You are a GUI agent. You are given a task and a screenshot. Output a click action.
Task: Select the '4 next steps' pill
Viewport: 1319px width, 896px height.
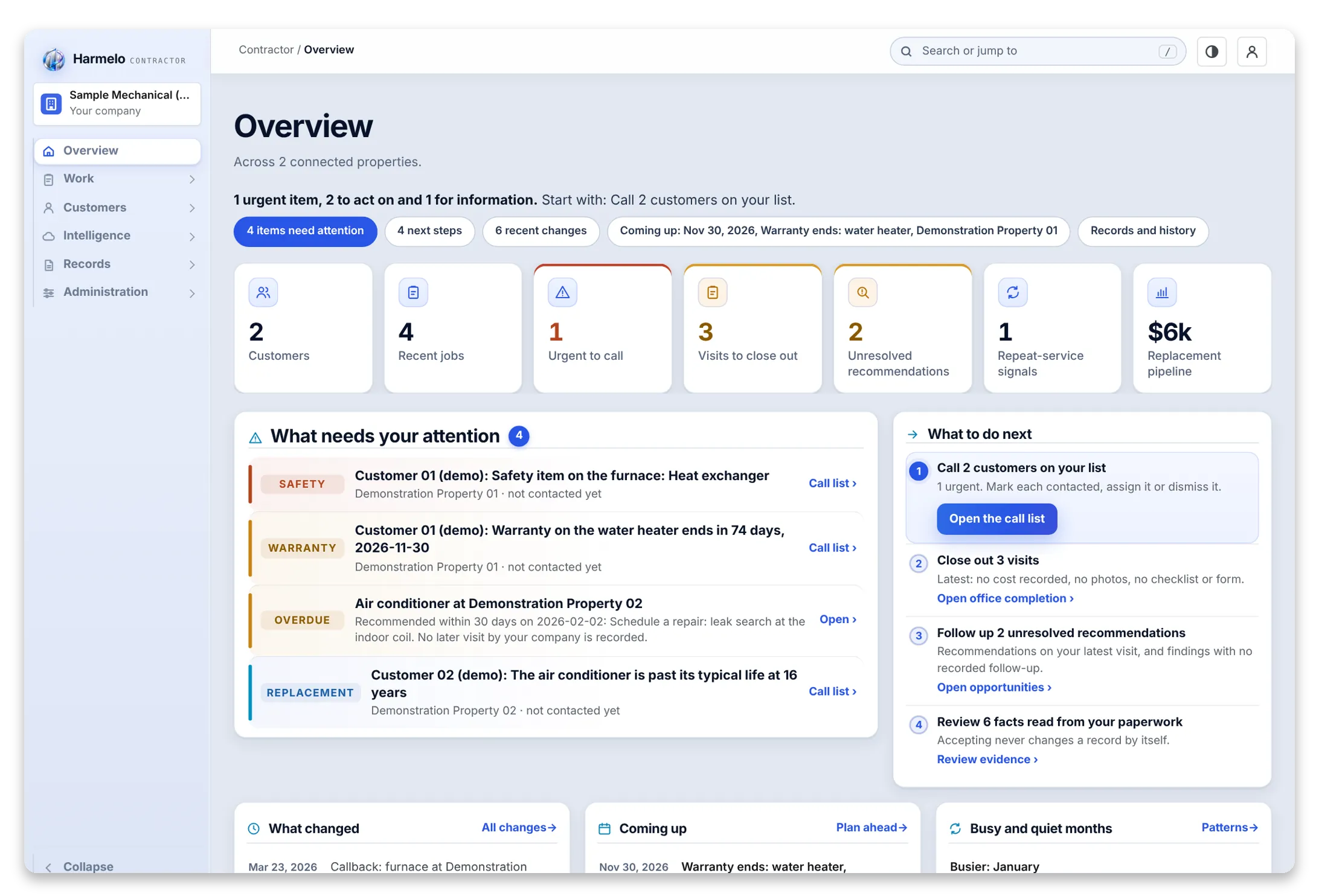click(x=429, y=231)
